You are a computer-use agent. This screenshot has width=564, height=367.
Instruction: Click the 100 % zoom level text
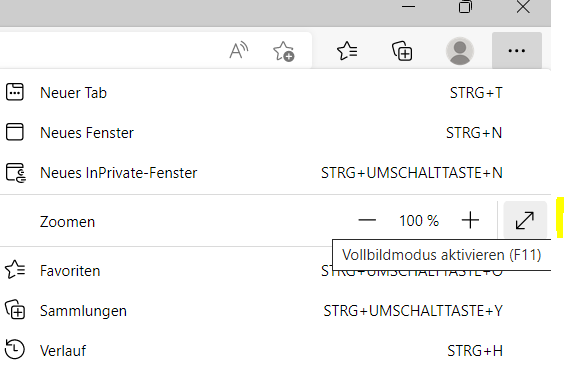coord(419,221)
